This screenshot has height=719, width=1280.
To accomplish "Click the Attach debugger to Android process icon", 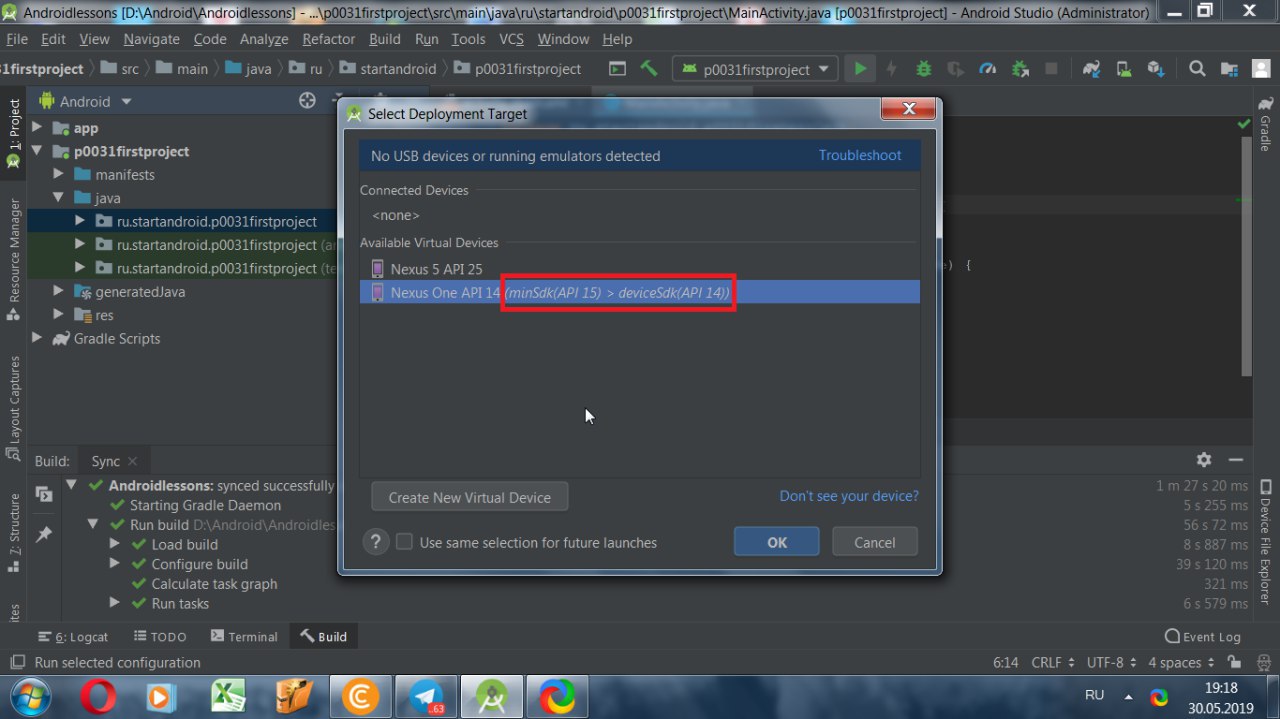I will (x=1020, y=69).
